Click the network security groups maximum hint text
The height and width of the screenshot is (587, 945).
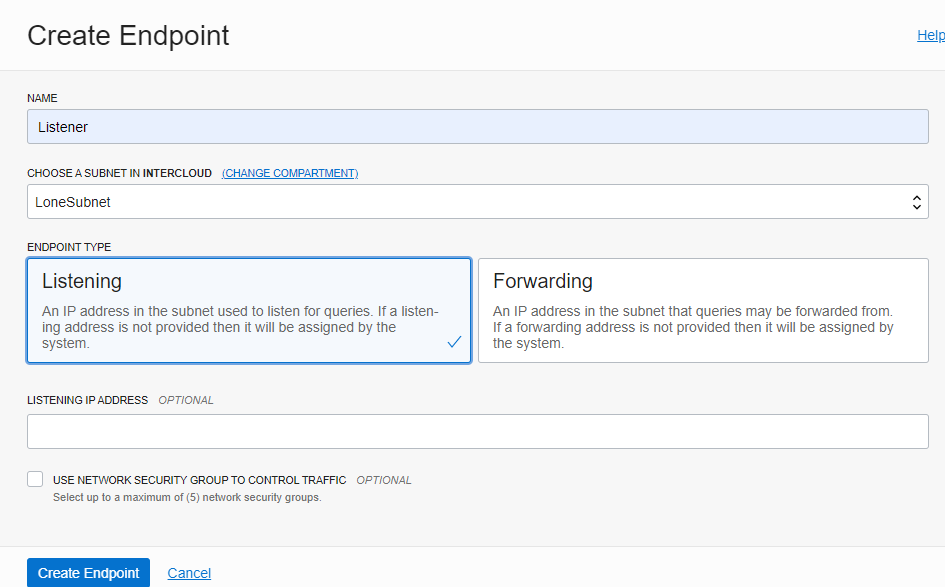click(x=187, y=497)
